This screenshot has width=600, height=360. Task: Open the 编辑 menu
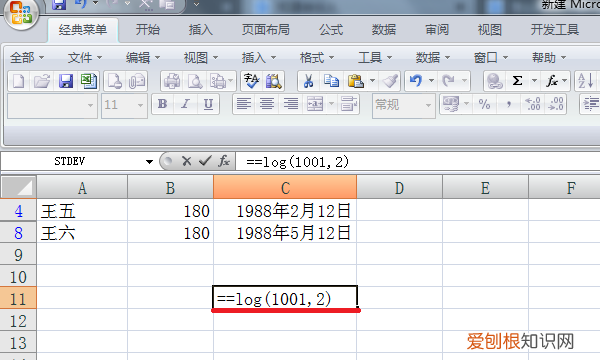point(143,58)
